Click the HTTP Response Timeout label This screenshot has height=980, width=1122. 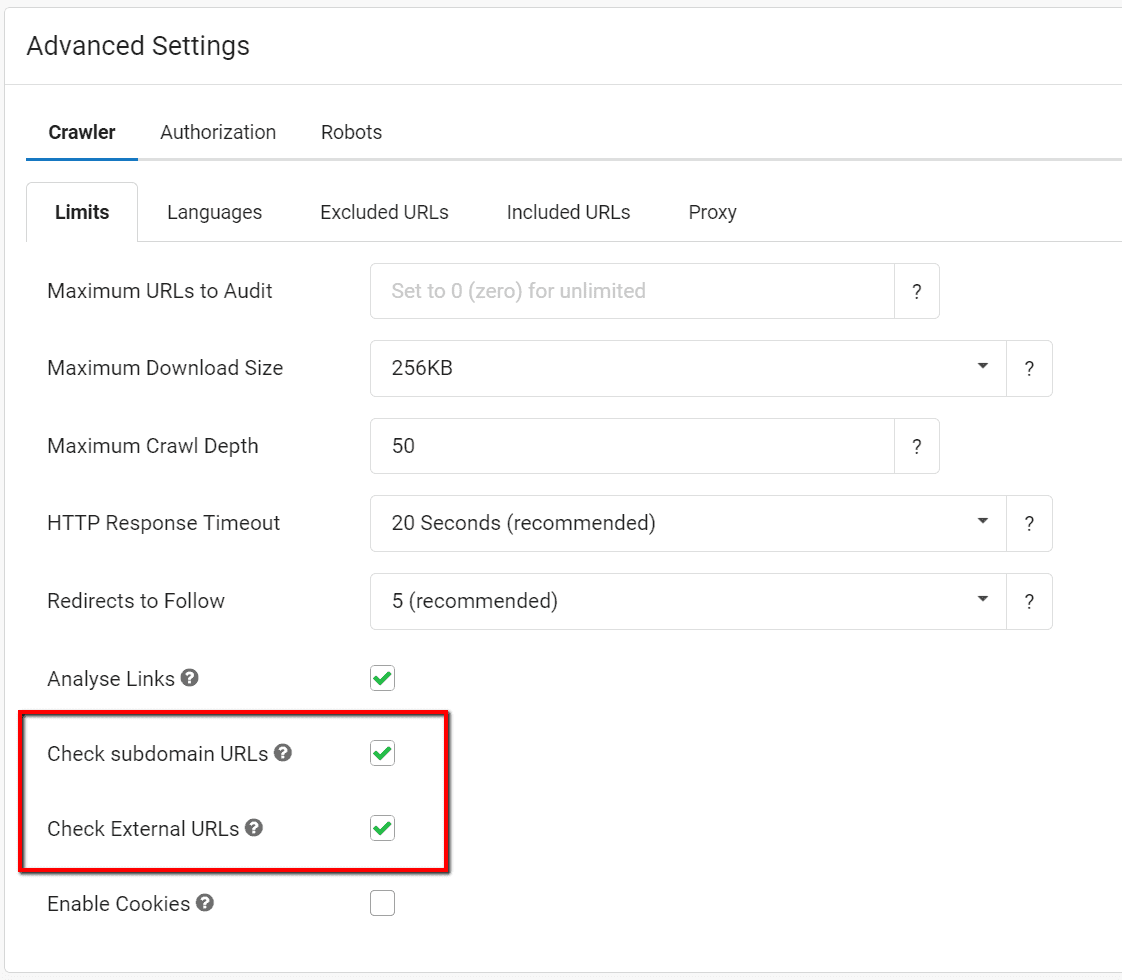pyautogui.click(x=163, y=524)
